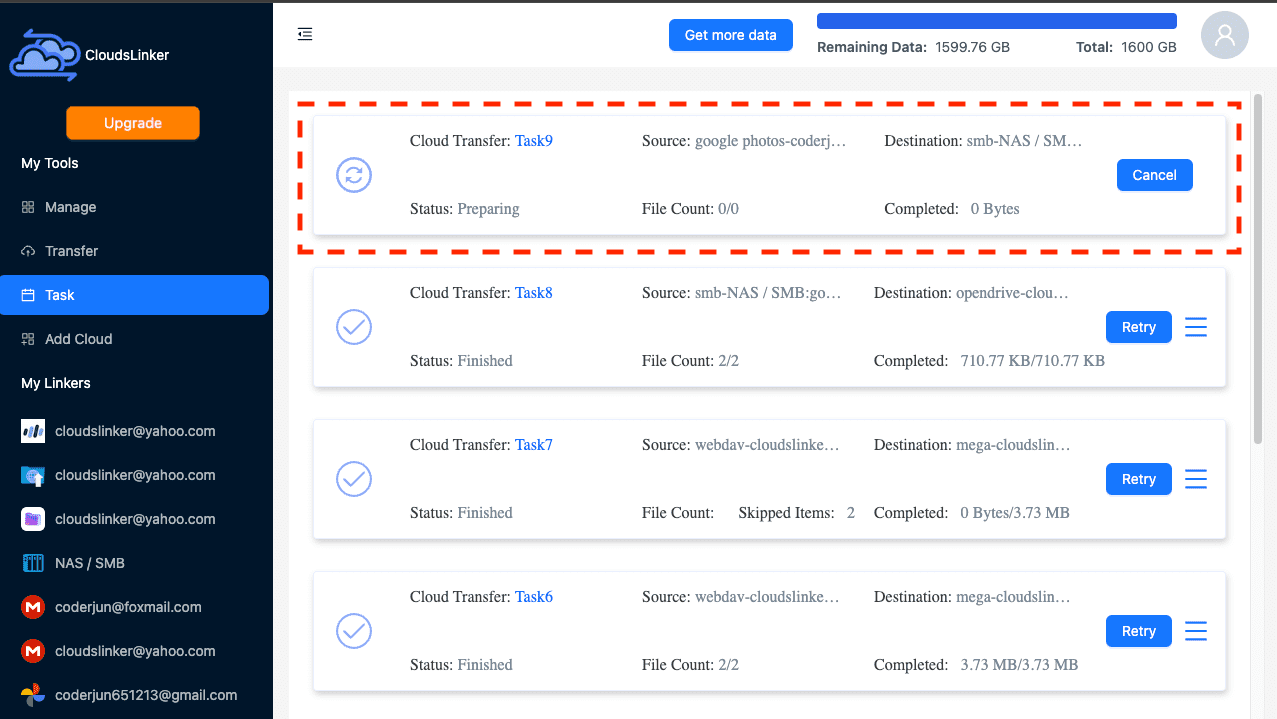Open the Task8 hamburger options menu
The height and width of the screenshot is (719, 1277).
point(1196,327)
